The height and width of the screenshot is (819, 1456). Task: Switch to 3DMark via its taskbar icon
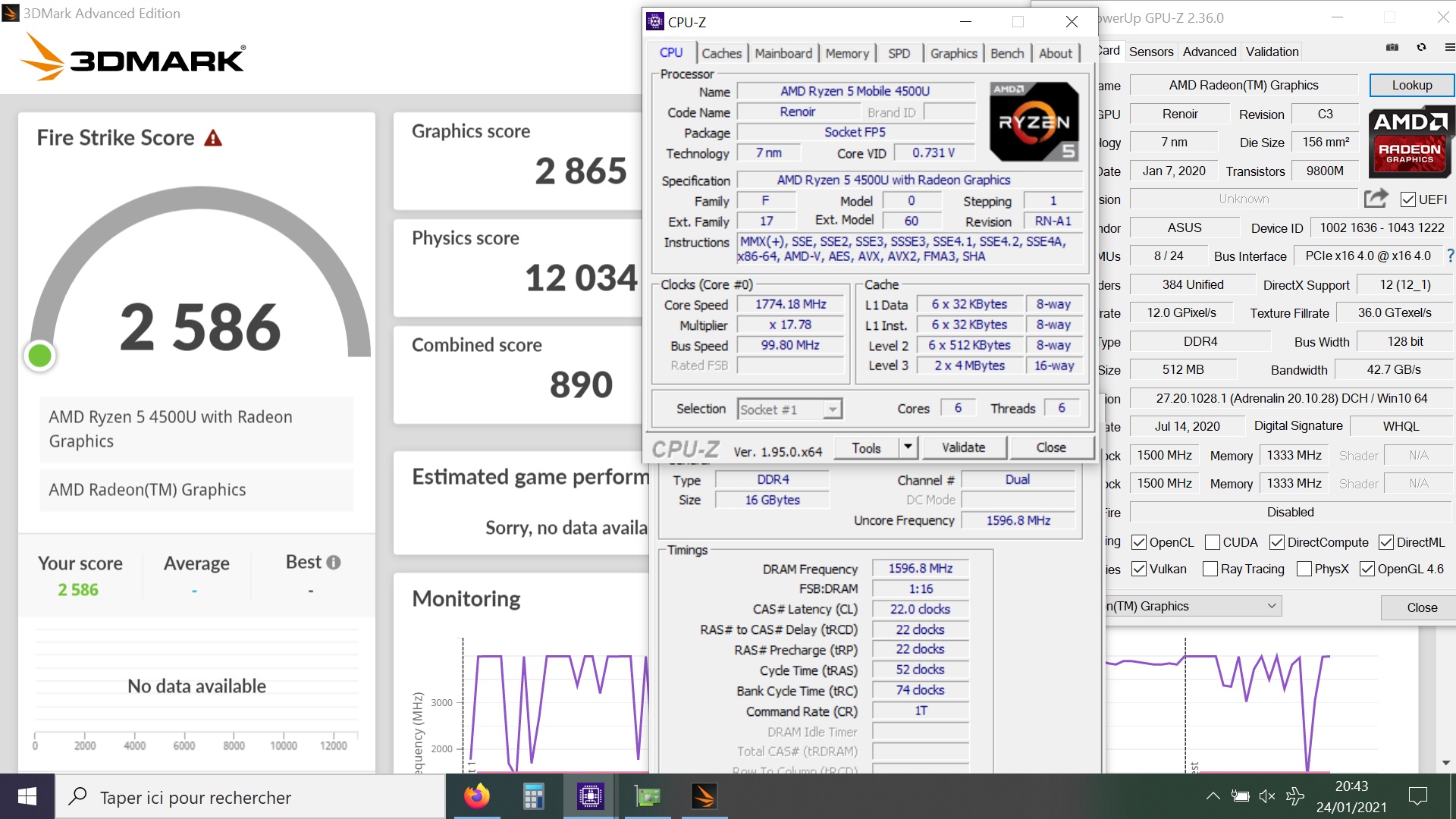click(x=704, y=796)
